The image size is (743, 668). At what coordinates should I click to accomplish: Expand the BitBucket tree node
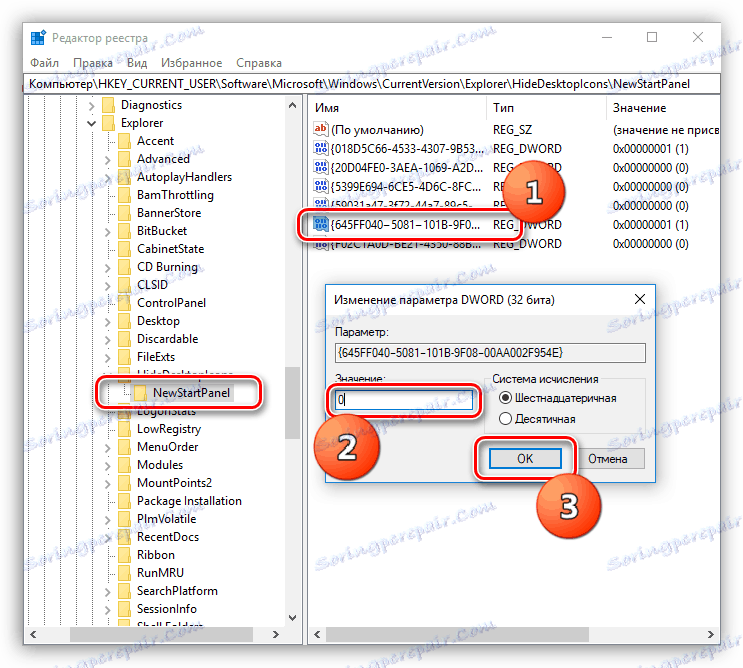(x=108, y=231)
